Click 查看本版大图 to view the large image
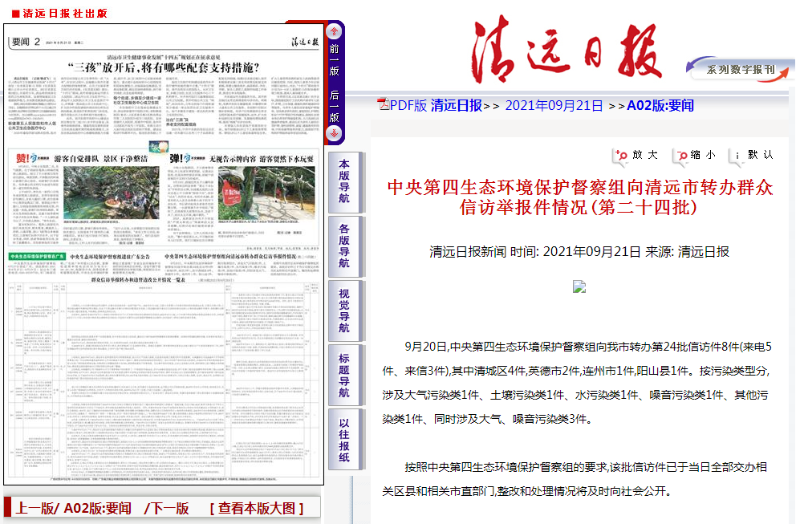The height and width of the screenshot is (524, 800). [x=260, y=508]
